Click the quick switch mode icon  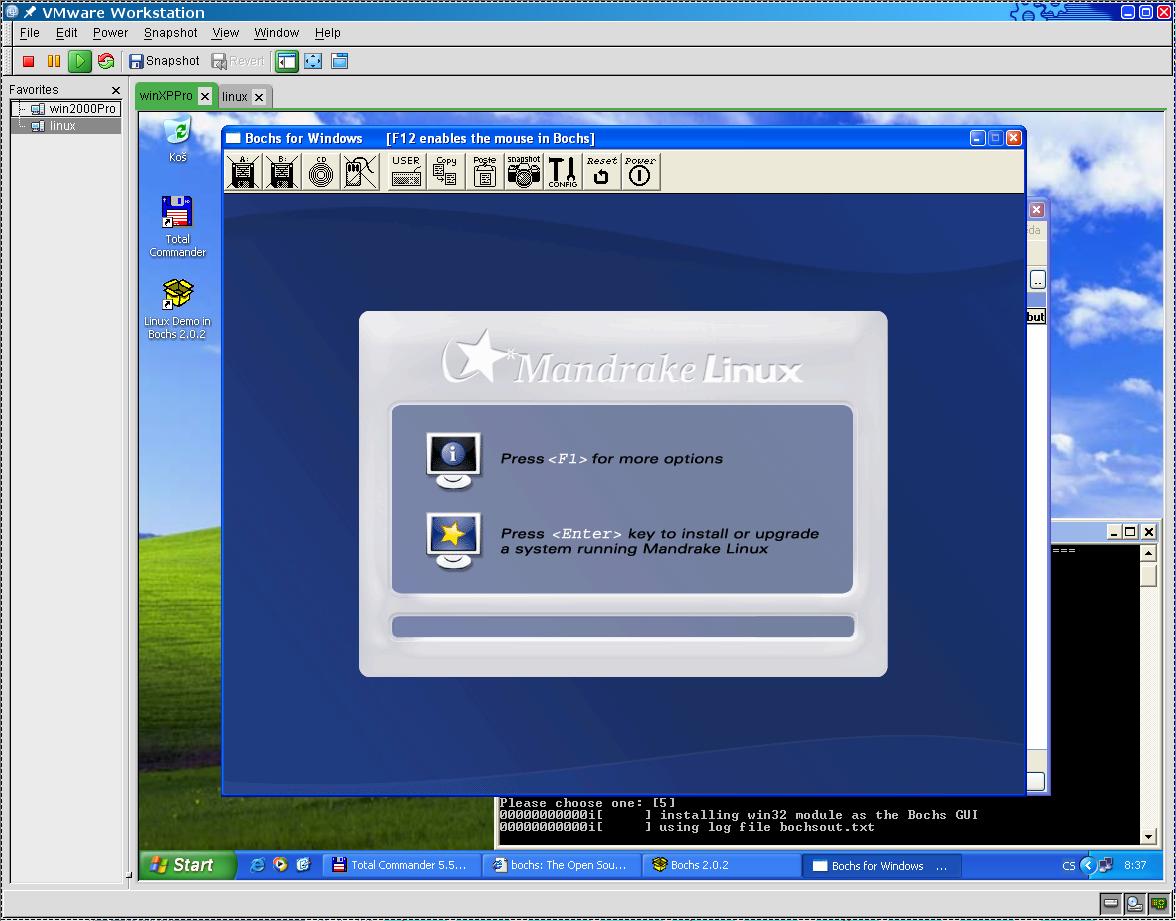point(339,62)
